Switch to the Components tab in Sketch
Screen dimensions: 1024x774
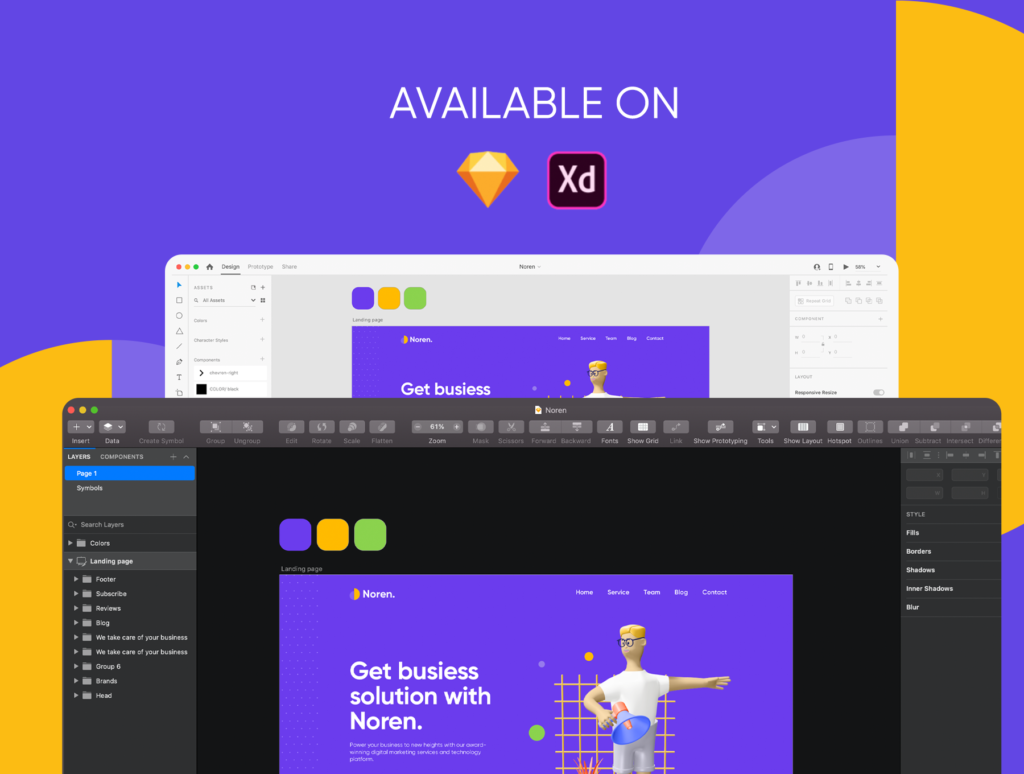pos(121,457)
